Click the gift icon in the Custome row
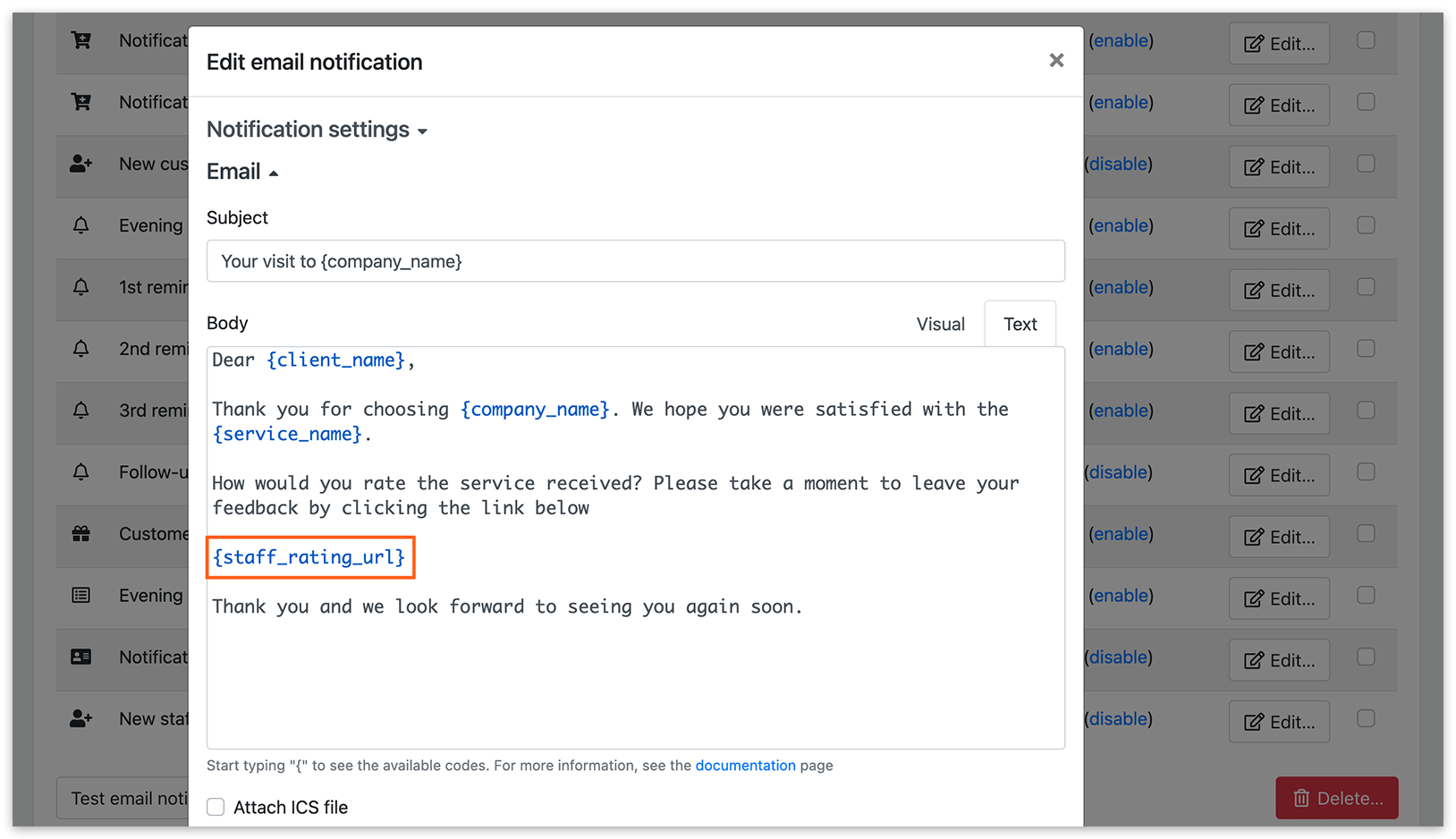 pyautogui.click(x=80, y=534)
